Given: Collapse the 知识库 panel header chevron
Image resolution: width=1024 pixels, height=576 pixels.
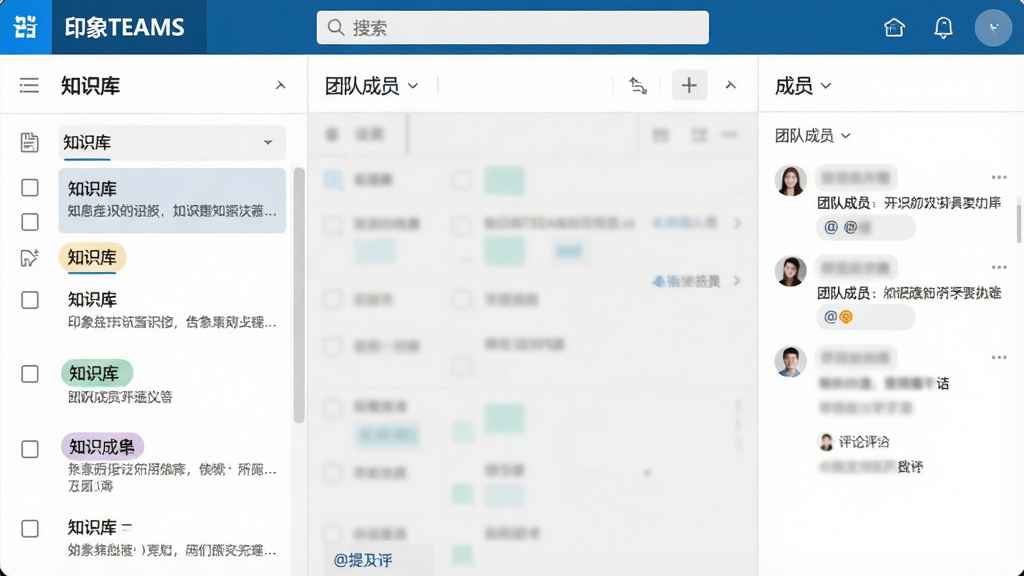Looking at the screenshot, I should (280, 85).
